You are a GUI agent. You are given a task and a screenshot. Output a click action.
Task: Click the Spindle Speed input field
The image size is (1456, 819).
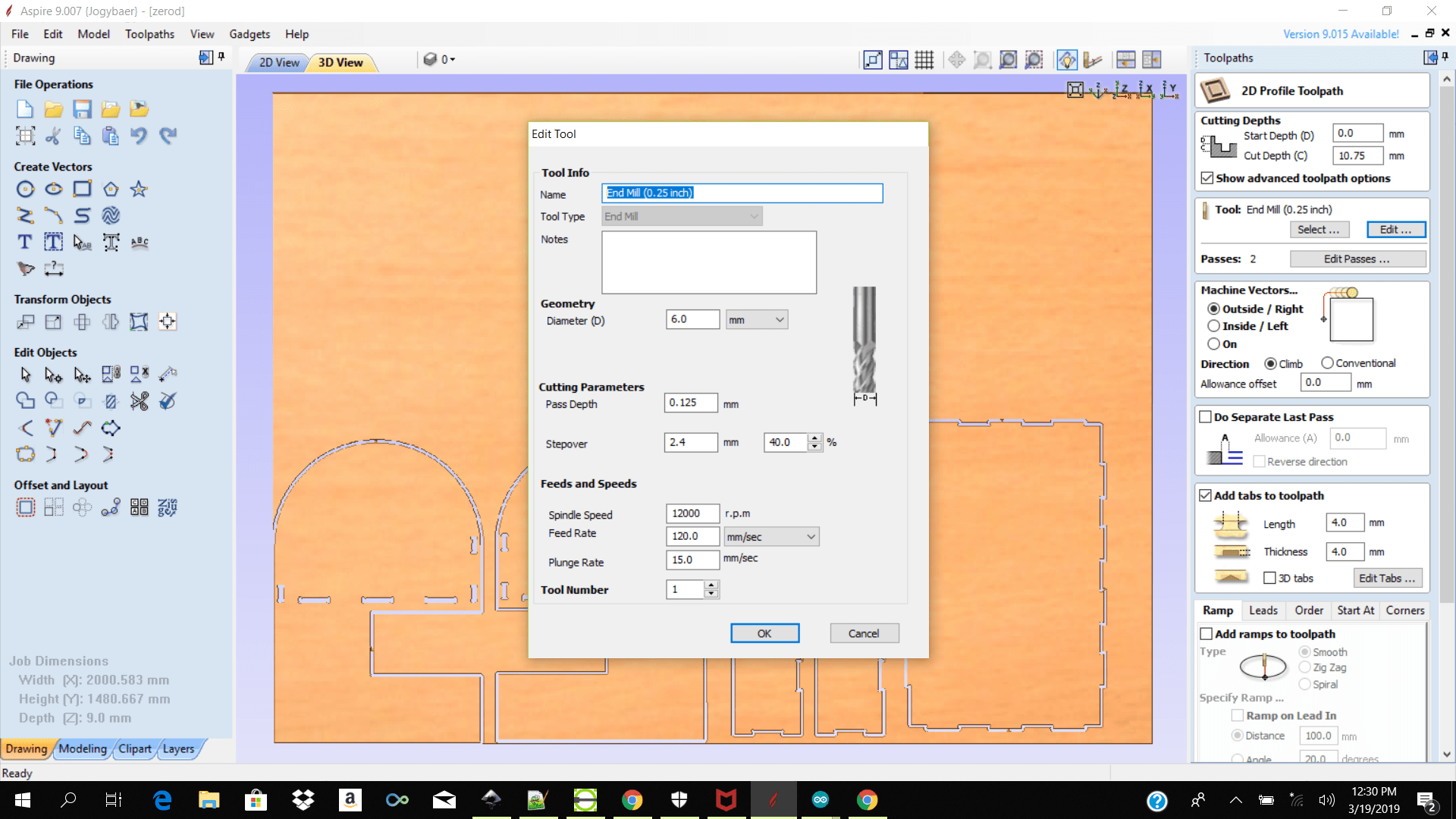point(692,513)
